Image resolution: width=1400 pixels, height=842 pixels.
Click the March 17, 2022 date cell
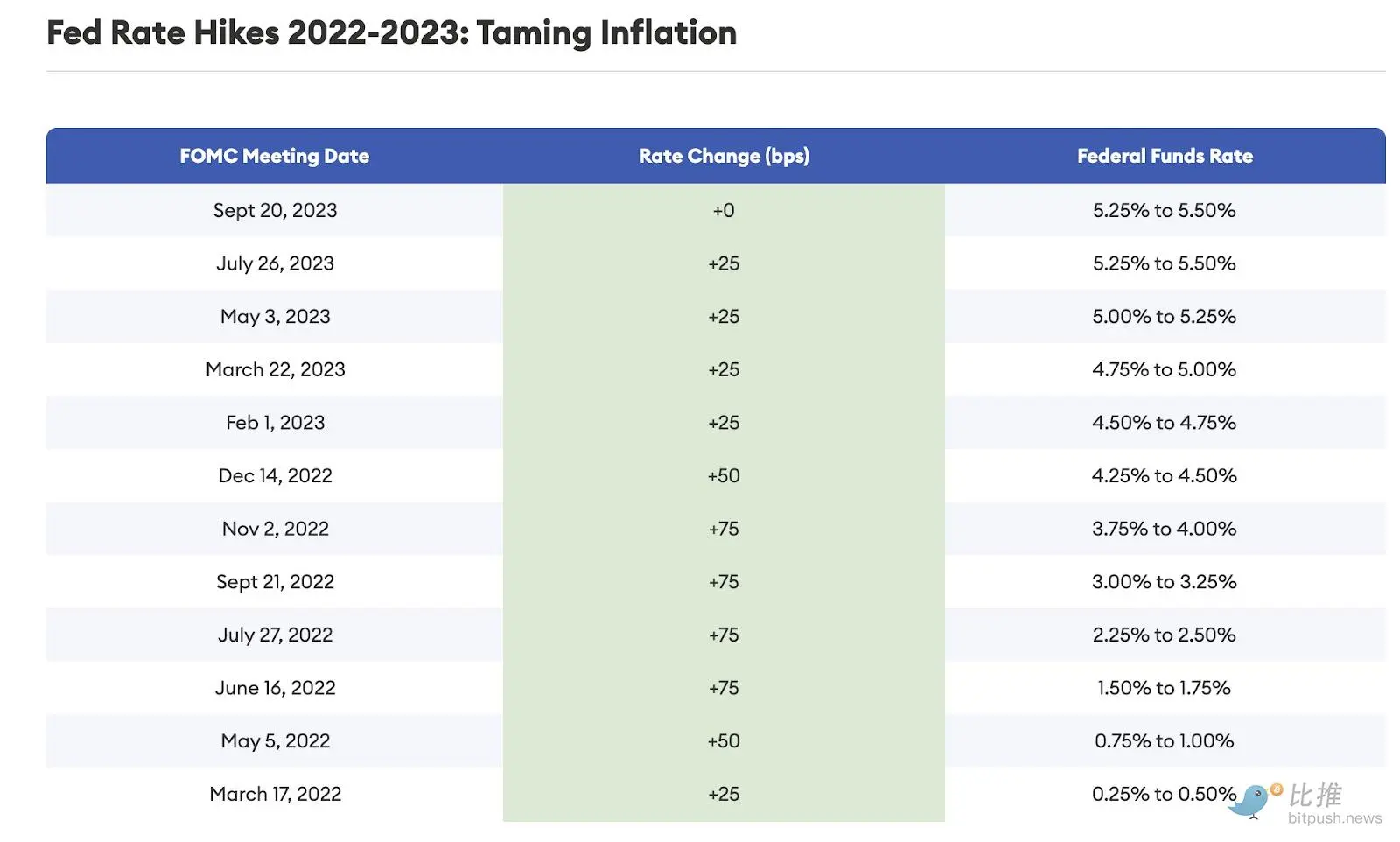coord(275,794)
